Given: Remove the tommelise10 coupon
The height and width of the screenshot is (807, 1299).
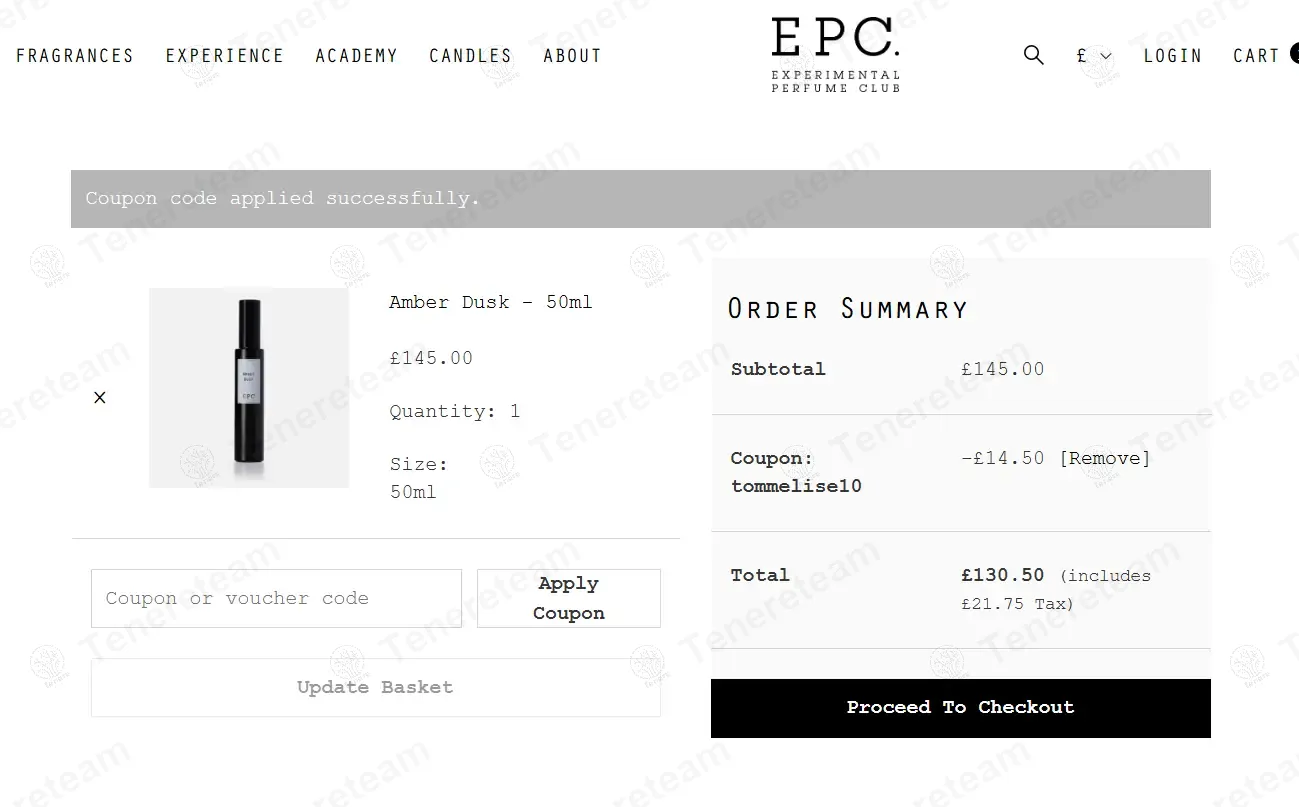Looking at the screenshot, I should [1103, 457].
